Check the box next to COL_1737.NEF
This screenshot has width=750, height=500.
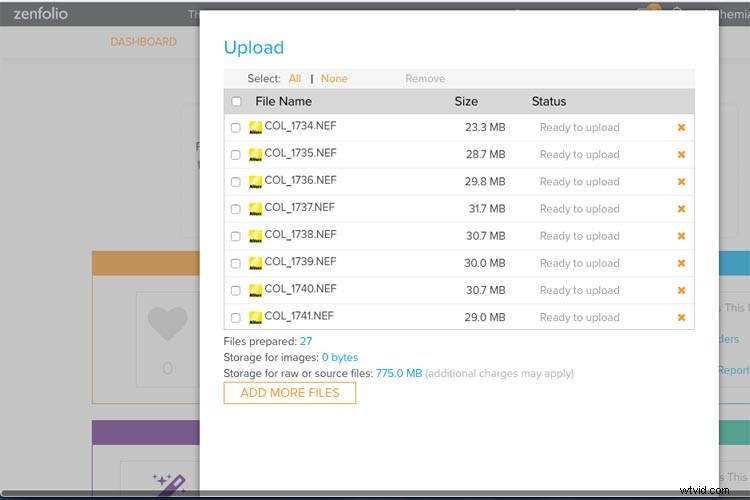(x=236, y=209)
